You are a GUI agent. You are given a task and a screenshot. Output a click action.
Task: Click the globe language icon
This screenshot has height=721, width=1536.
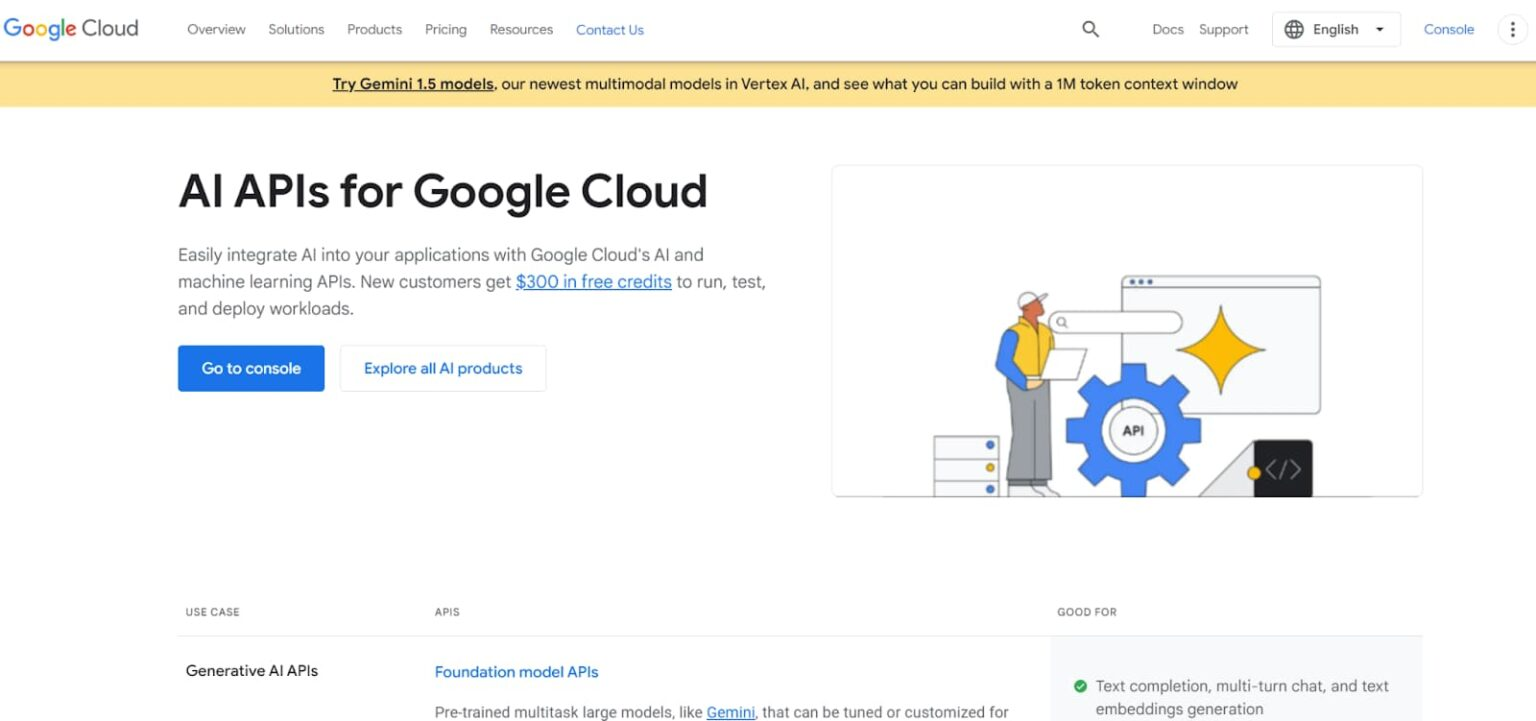[x=1294, y=30]
